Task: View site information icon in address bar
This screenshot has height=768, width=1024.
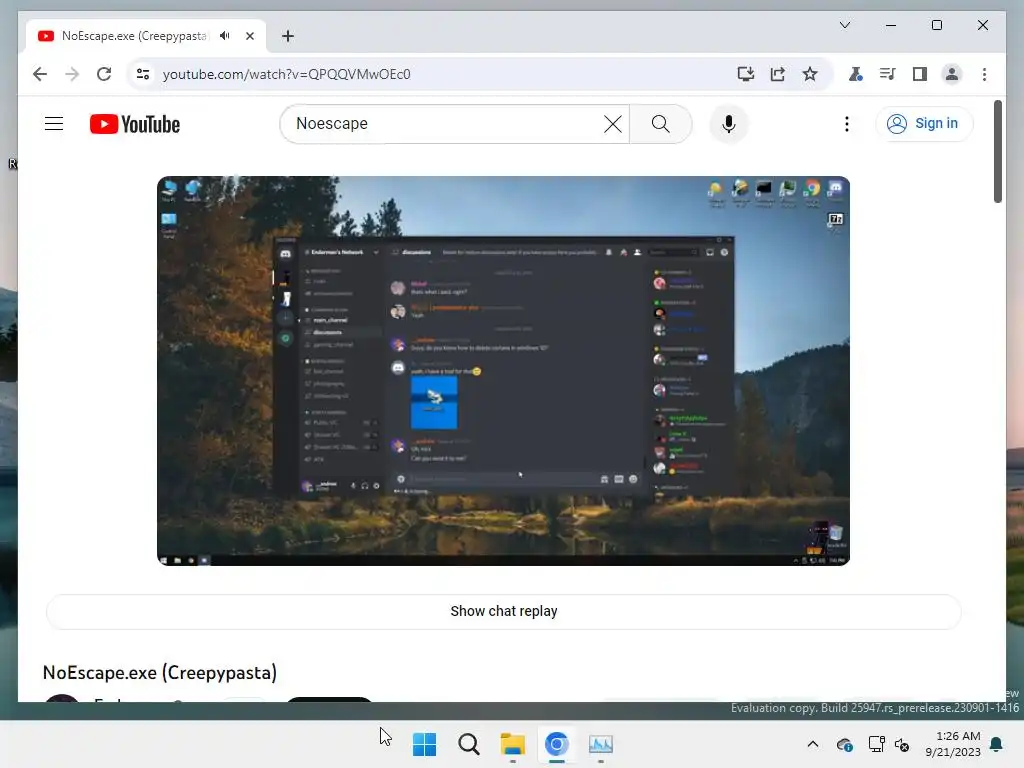Action: [x=143, y=74]
